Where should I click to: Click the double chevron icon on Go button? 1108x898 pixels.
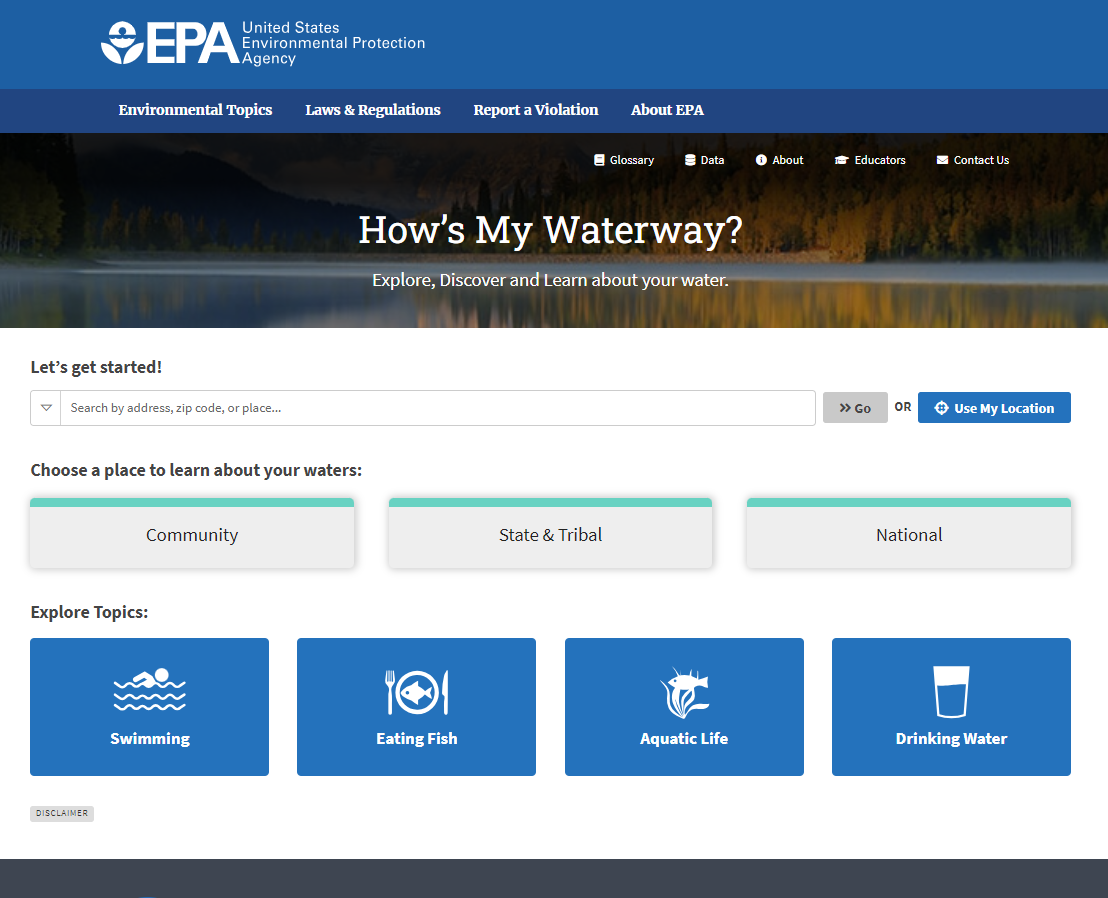[x=844, y=408]
